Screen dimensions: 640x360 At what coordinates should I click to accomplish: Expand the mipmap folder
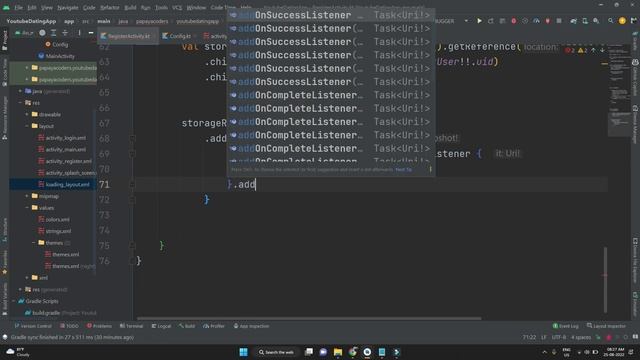pyautogui.click(x=27, y=196)
